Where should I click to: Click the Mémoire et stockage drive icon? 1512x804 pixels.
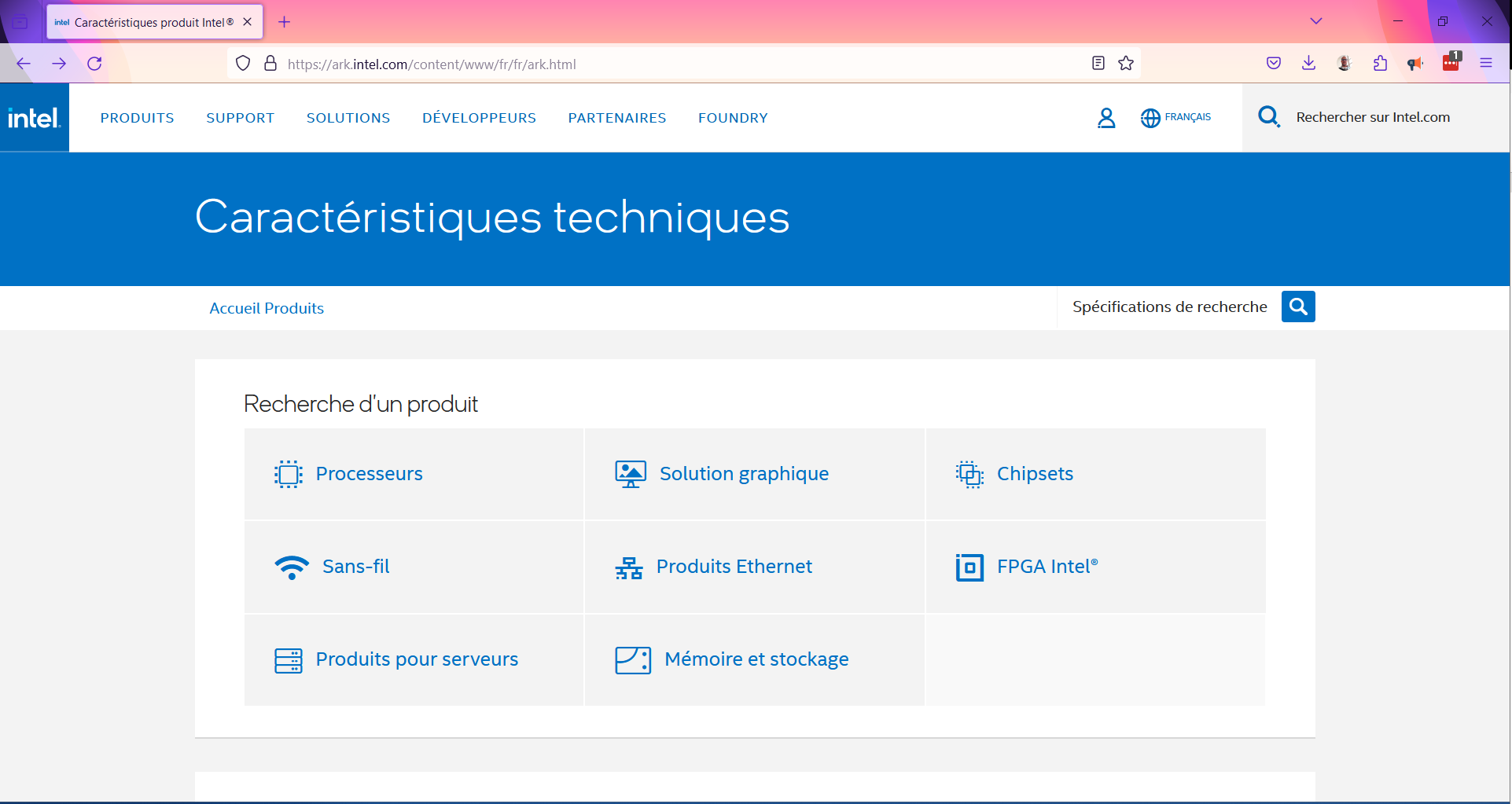633,660
